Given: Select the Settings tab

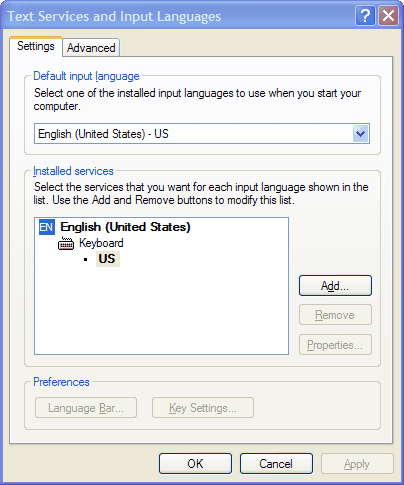Looking at the screenshot, I should [x=36, y=46].
